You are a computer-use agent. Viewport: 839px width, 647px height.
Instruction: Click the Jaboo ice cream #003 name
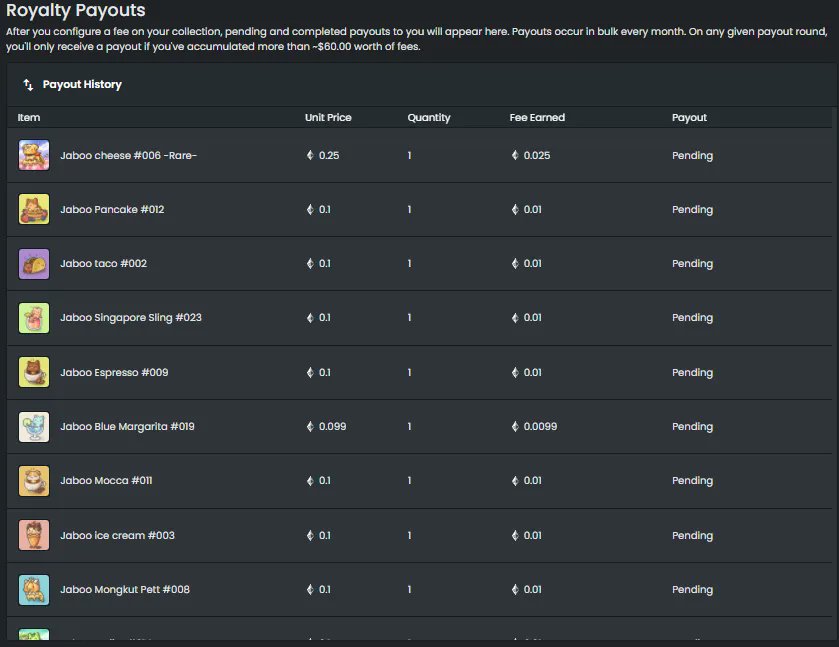[x=117, y=535]
